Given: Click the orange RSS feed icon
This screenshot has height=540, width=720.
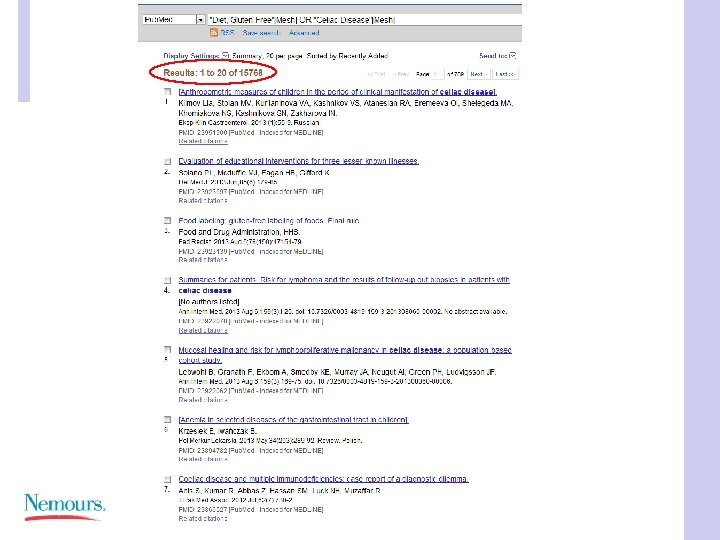Looking at the screenshot, I should pos(214,33).
